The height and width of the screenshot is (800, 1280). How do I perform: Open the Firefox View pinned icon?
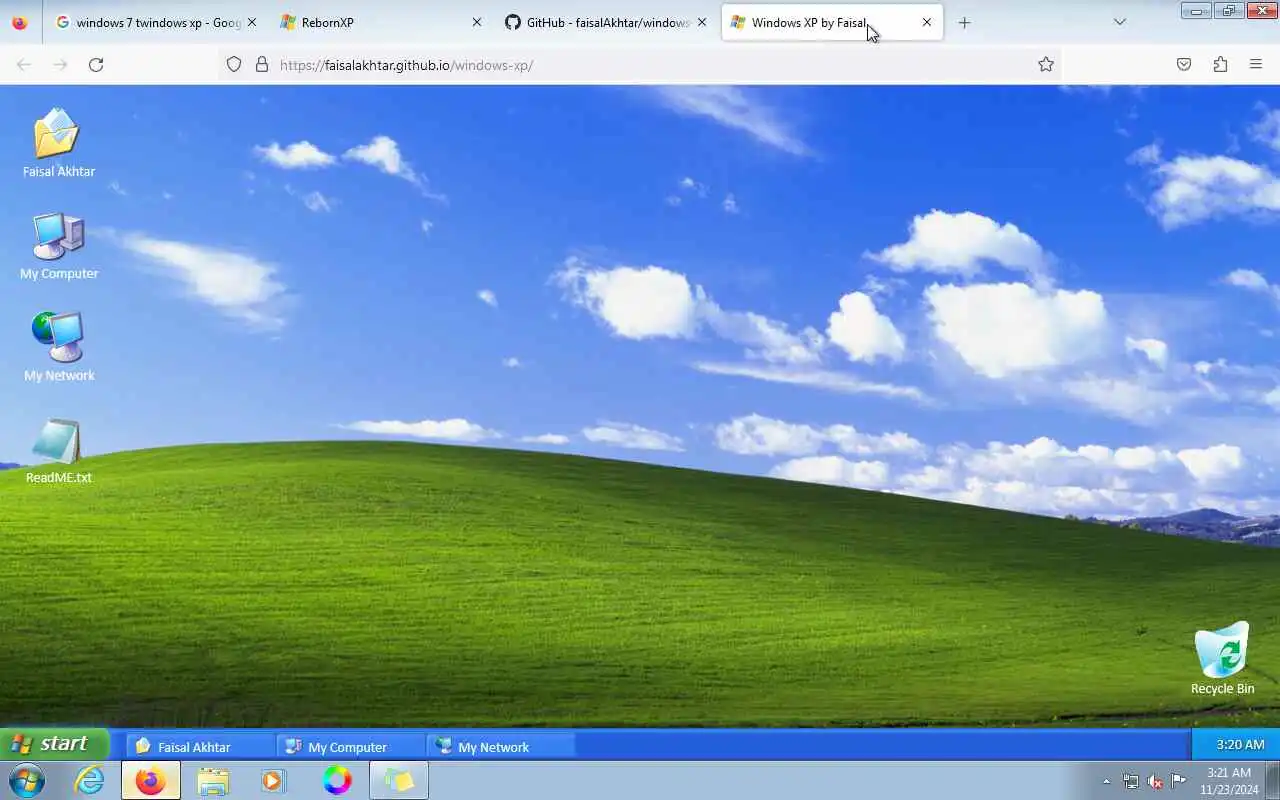pyautogui.click(x=20, y=22)
